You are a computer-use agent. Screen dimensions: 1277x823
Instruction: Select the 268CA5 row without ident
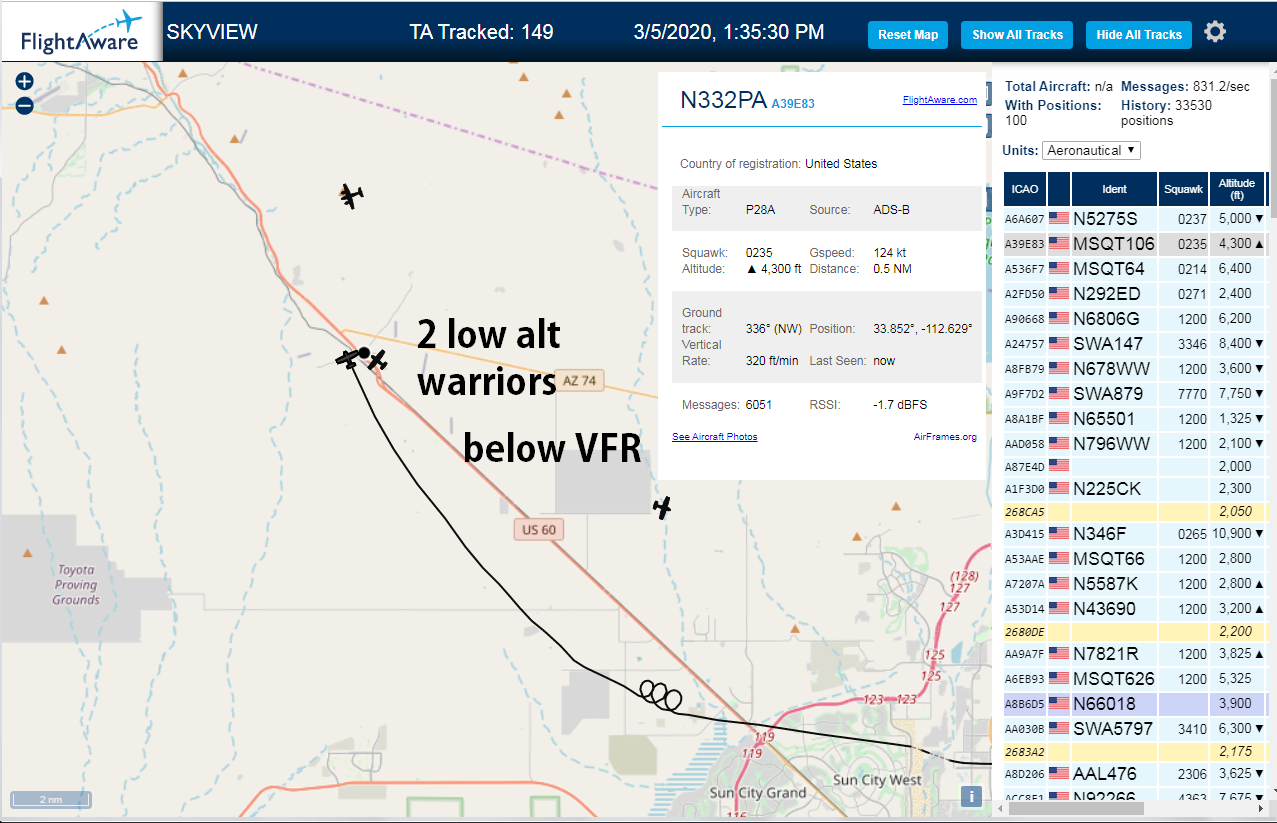tap(1135, 511)
